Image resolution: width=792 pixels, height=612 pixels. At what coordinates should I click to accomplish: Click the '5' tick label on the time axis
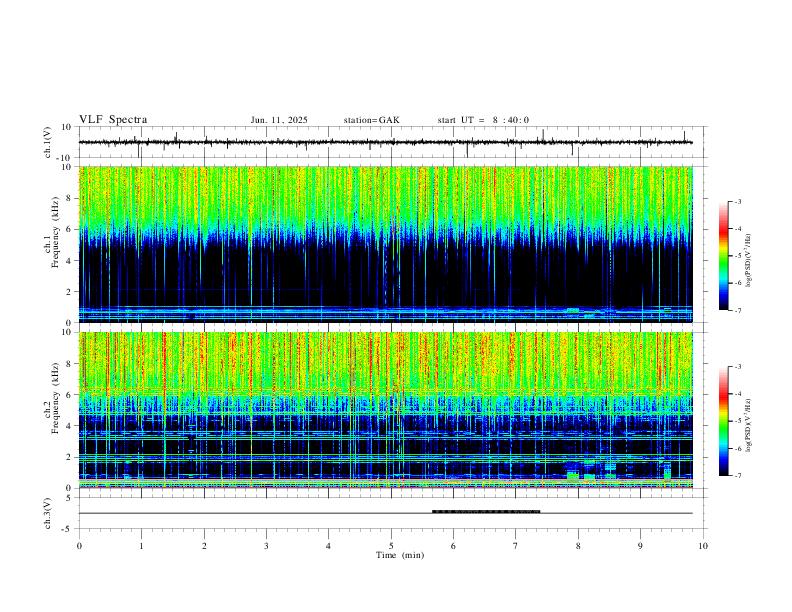coord(391,546)
